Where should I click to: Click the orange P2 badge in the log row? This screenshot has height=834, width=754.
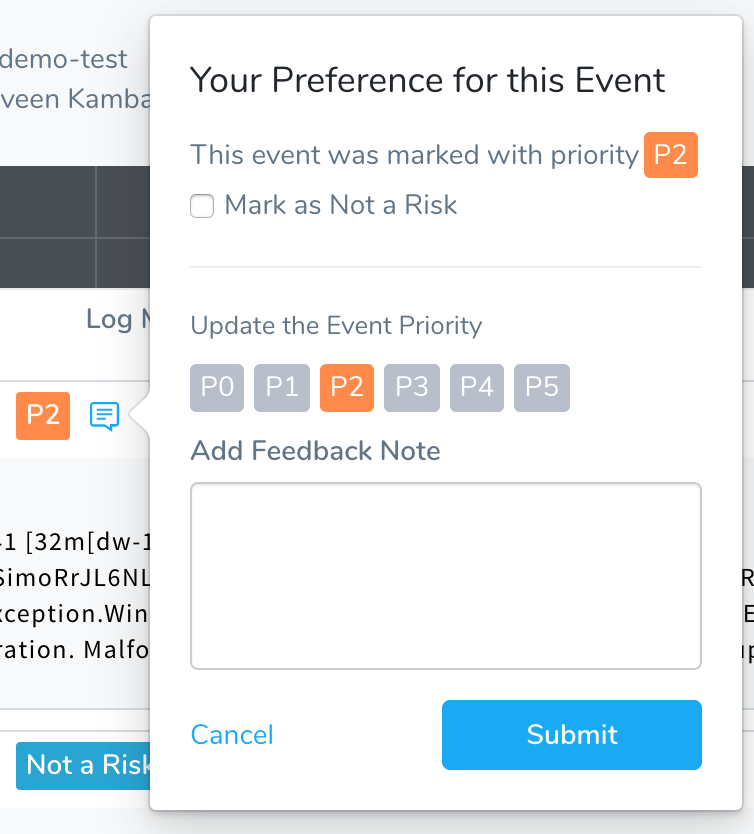(x=43, y=416)
